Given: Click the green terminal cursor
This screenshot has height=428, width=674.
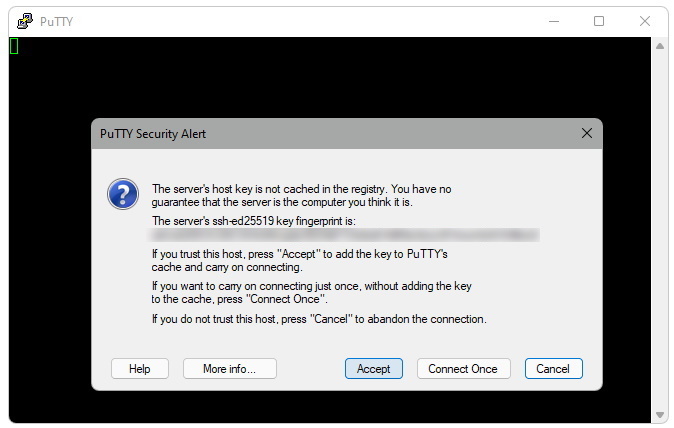Looking at the screenshot, I should (14, 46).
